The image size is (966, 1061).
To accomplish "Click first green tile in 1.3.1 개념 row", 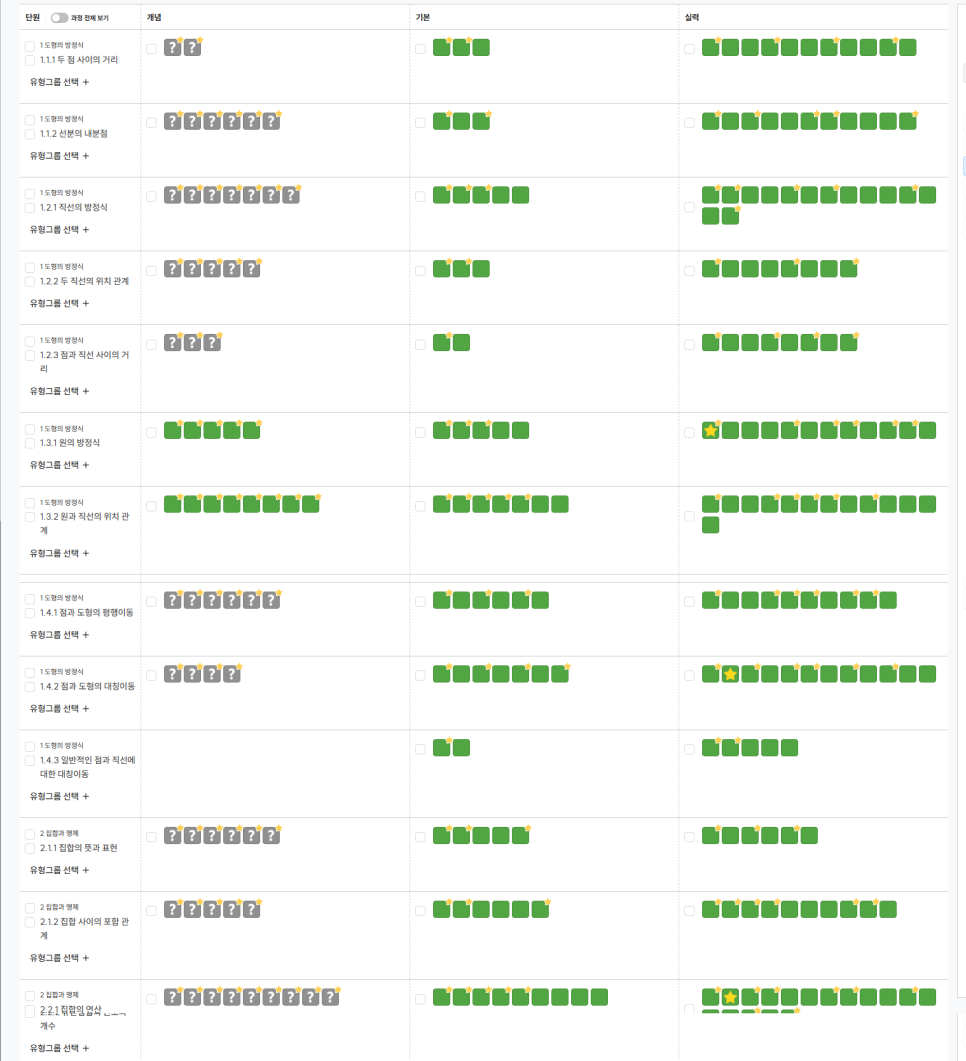I will [x=172, y=431].
